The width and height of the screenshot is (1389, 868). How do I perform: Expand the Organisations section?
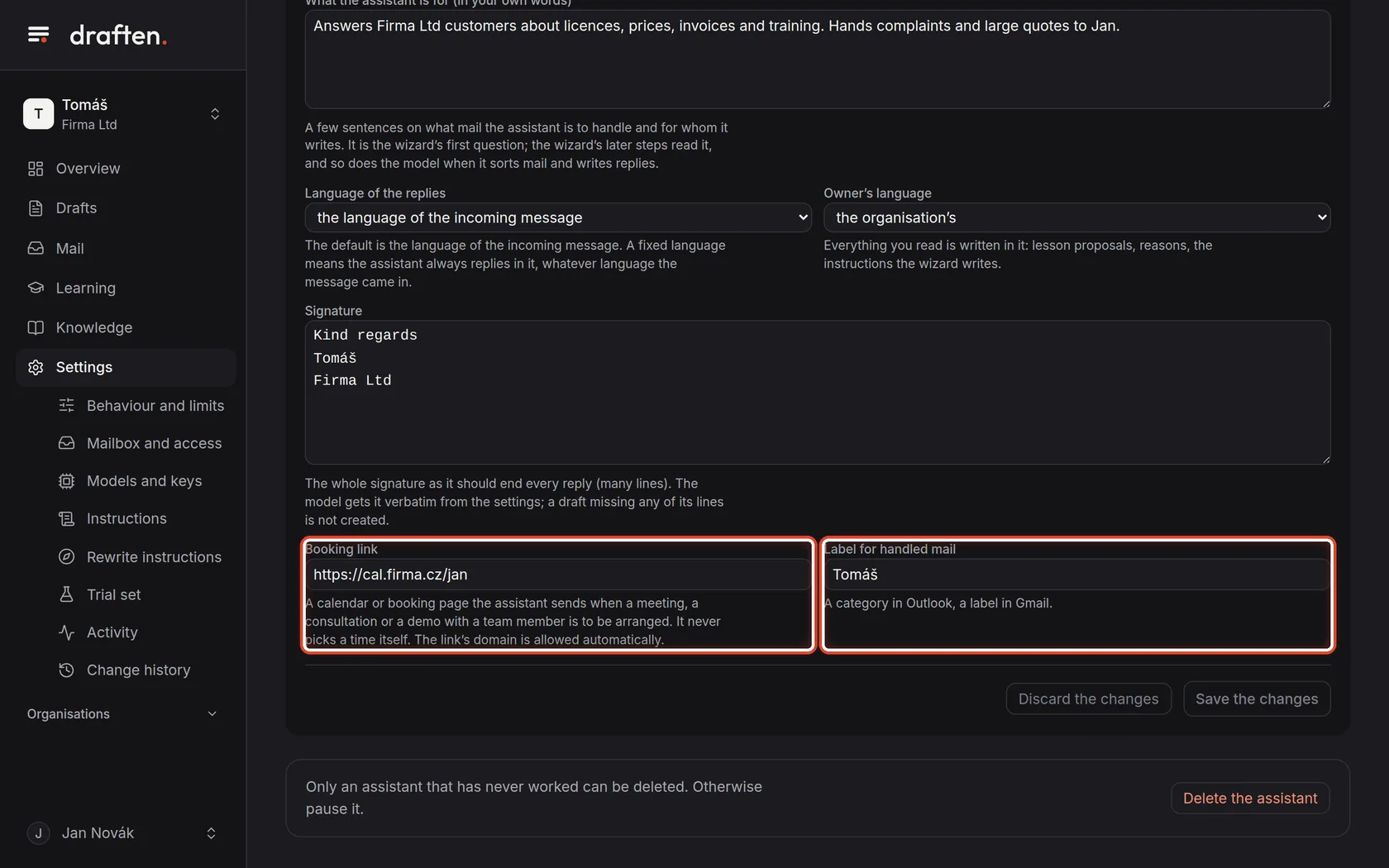[122, 714]
